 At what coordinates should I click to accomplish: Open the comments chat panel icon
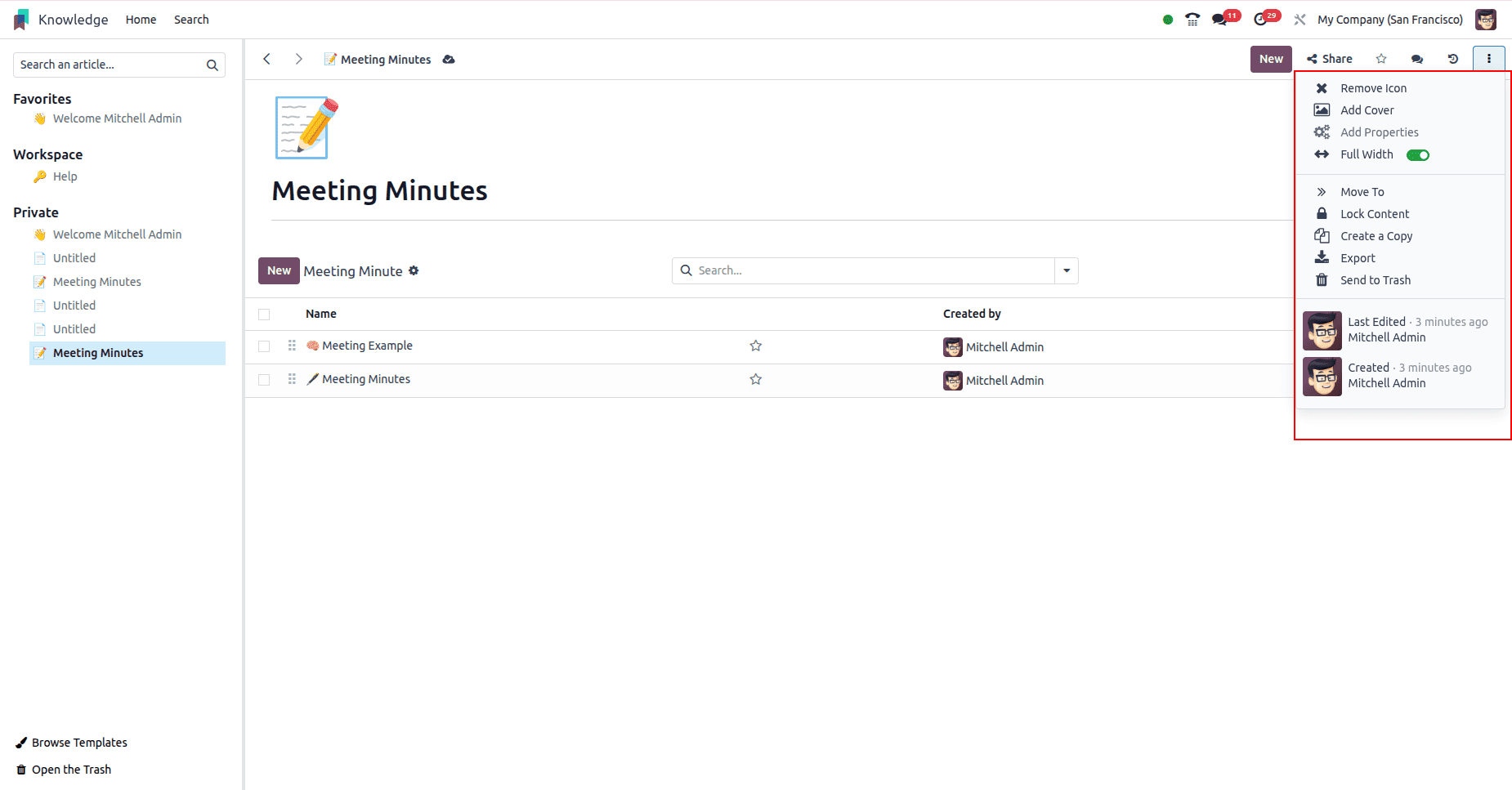click(1417, 59)
